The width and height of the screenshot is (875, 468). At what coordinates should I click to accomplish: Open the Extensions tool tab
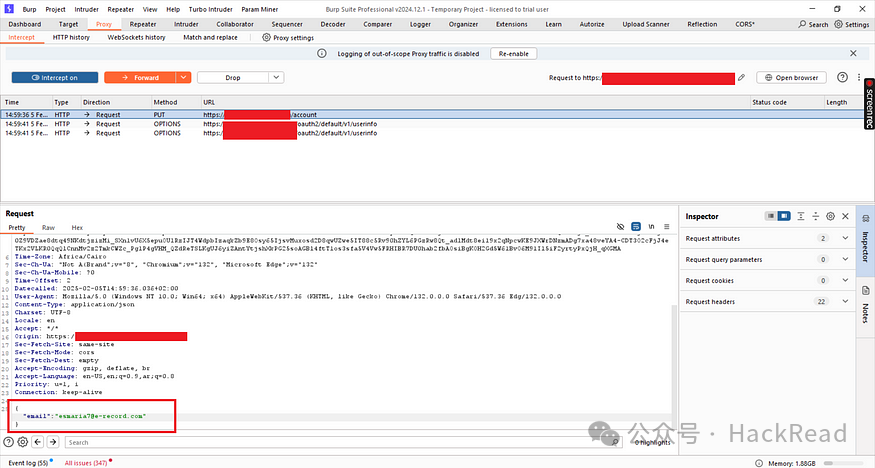coord(511,24)
